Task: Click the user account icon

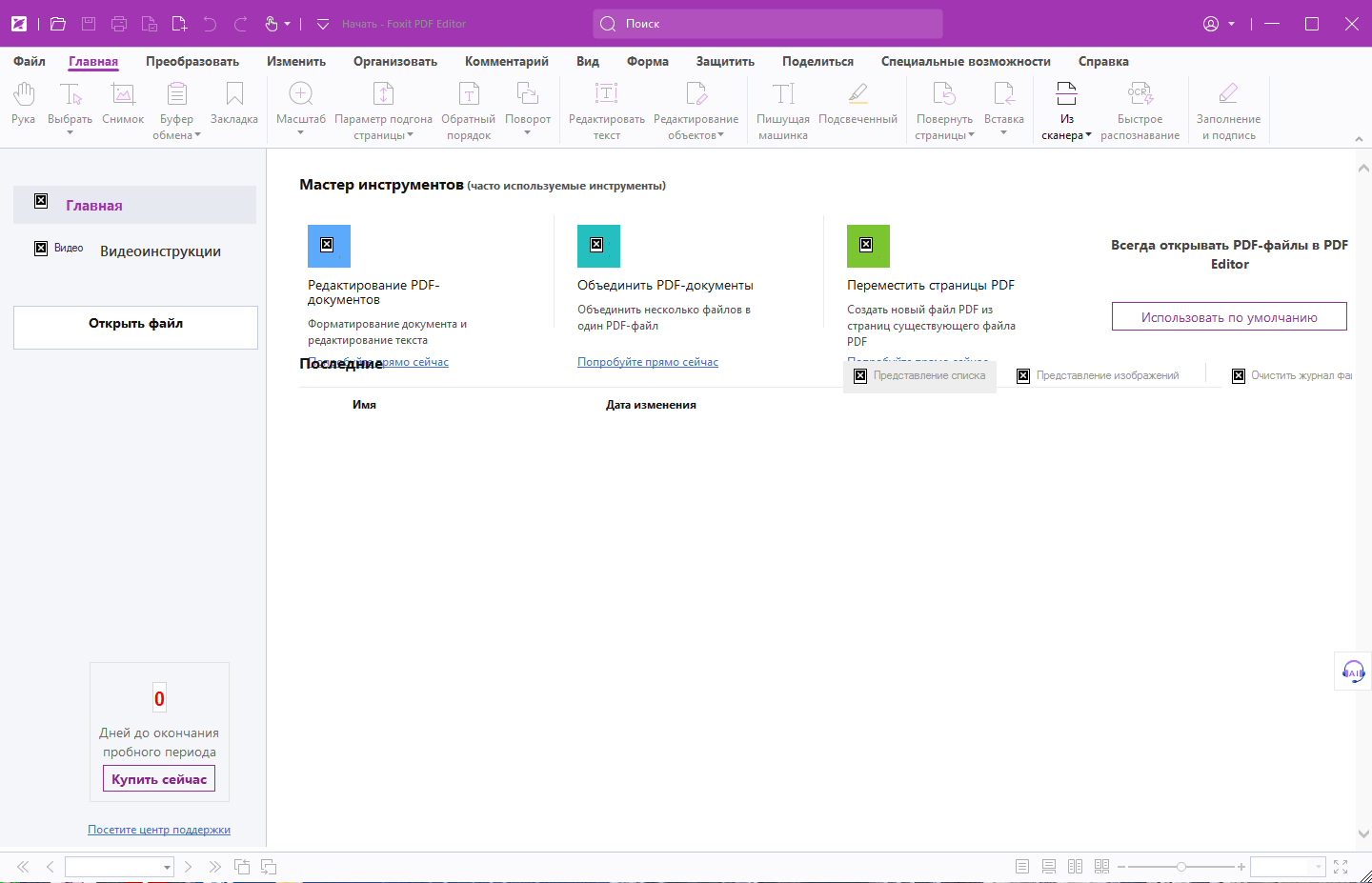Action: pos(1211,24)
